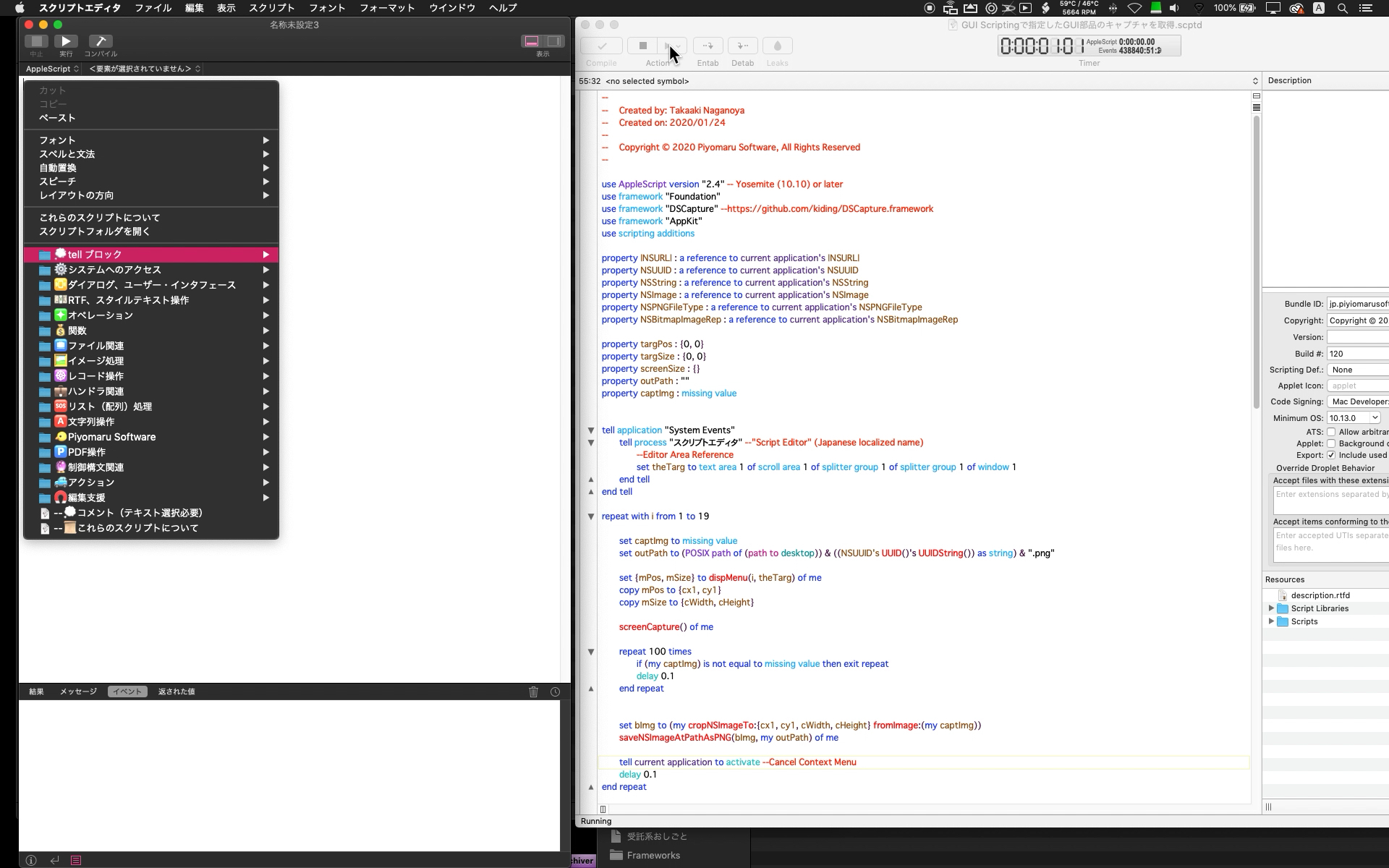Open Minimum OS combo box arrow
Screen dimensions: 1389x868
pos(1375,417)
